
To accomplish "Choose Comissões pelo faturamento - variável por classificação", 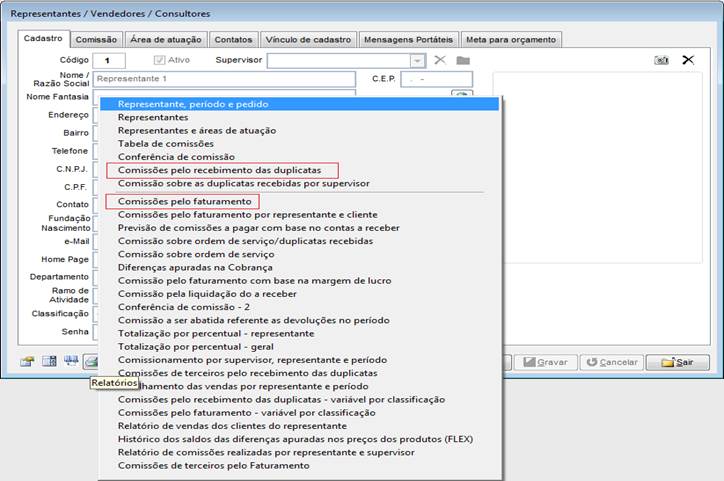I will point(300,413).
